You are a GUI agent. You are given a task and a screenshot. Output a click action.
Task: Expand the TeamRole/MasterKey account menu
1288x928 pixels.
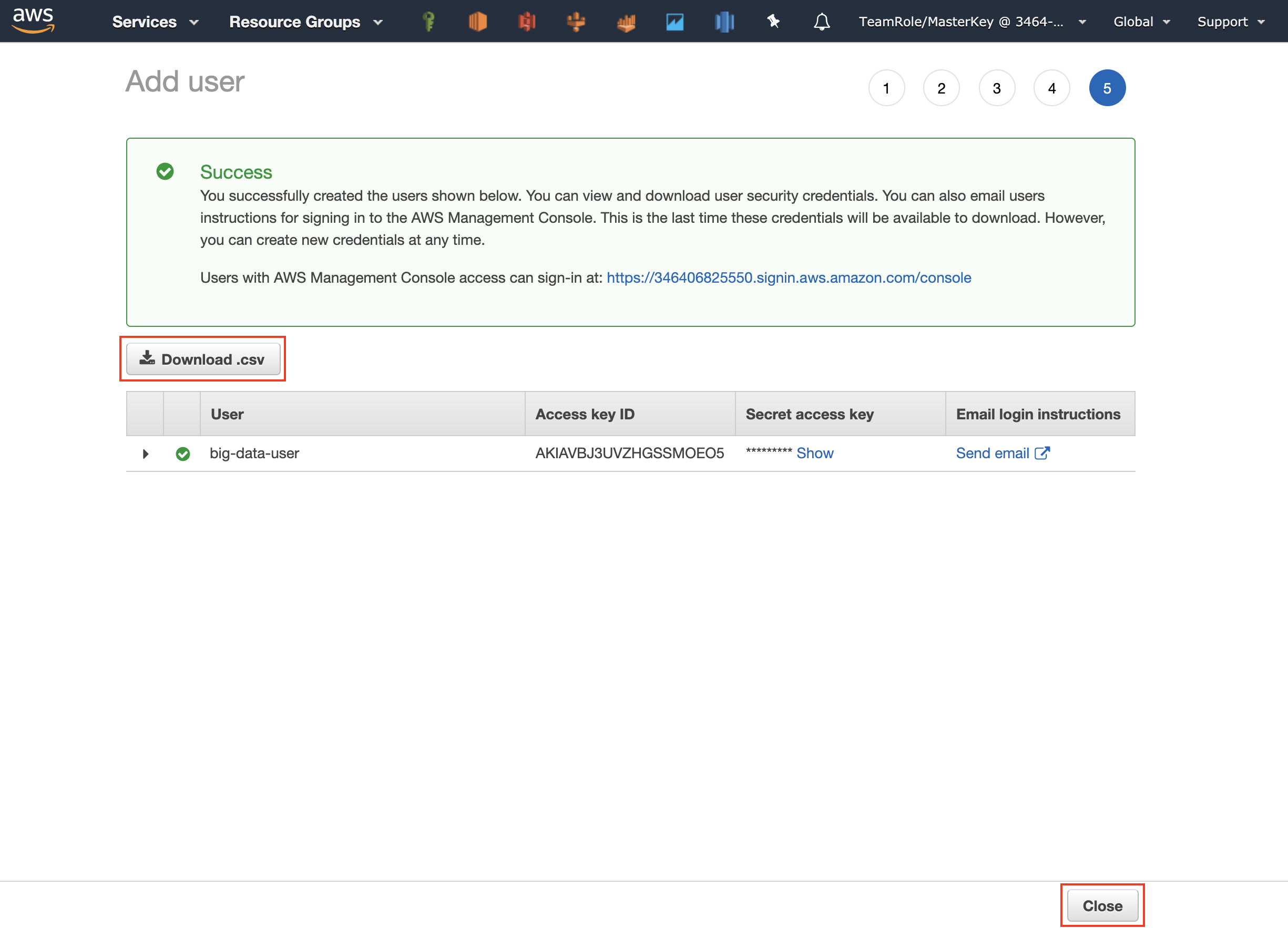point(972,22)
